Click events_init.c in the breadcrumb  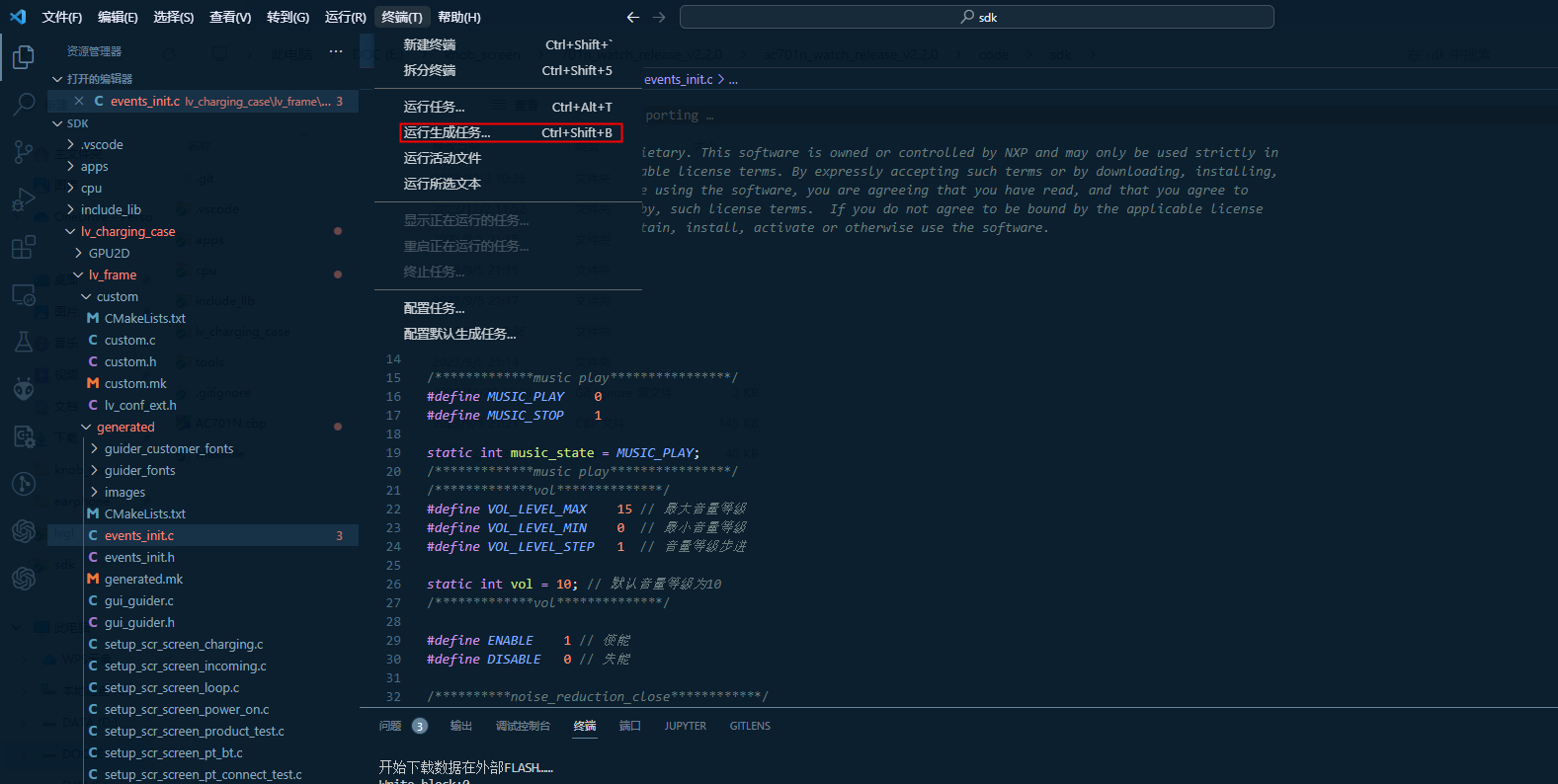point(679,80)
